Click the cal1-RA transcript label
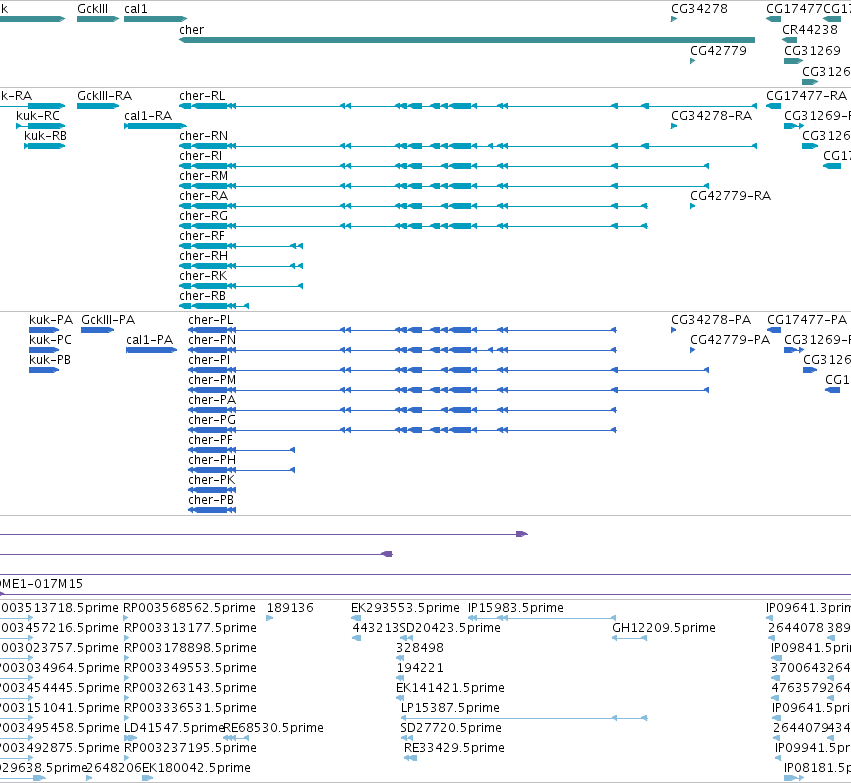This screenshot has height=783, width=851. [148, 116]
